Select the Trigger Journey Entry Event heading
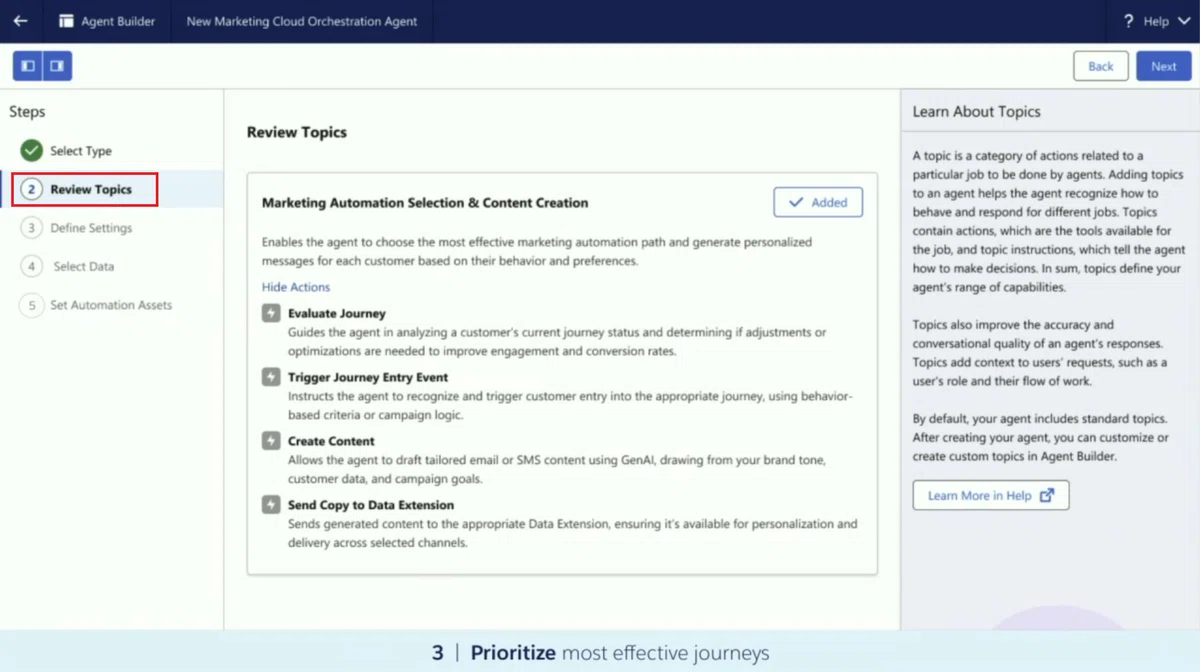This screenshot has height=672, width=1200. coord(368,377)
